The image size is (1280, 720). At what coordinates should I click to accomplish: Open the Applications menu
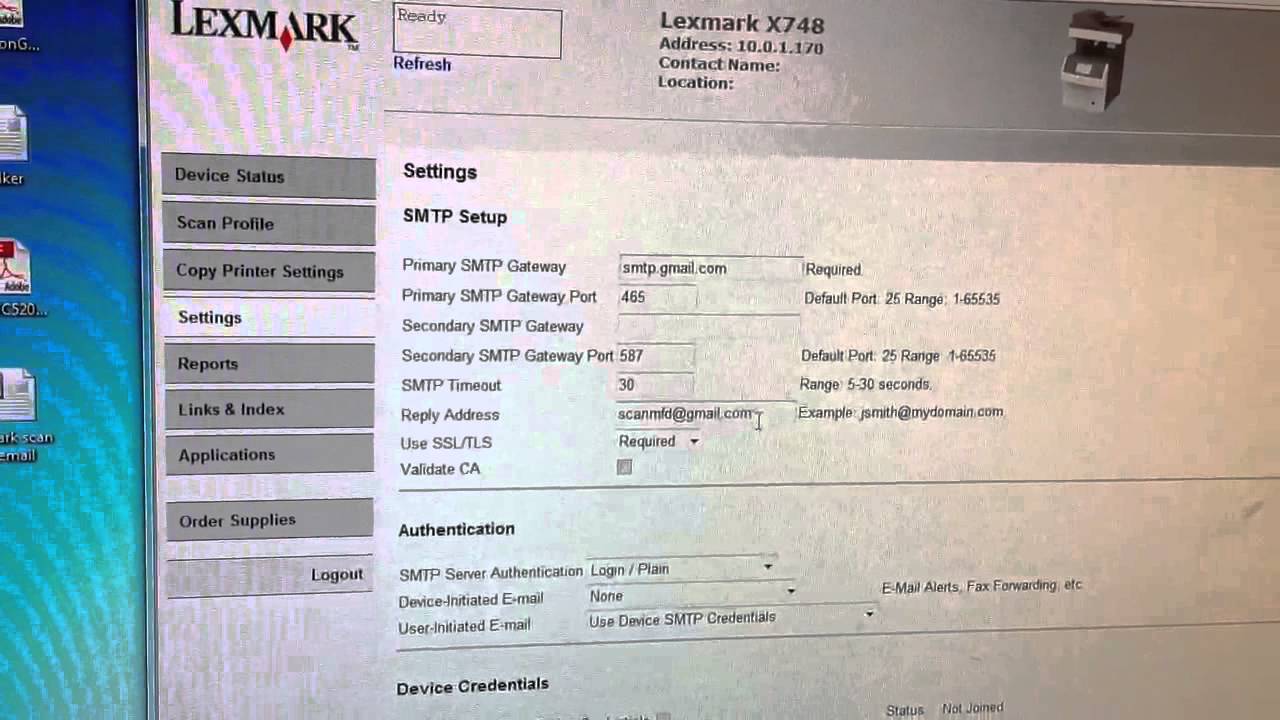coord(268,455)
